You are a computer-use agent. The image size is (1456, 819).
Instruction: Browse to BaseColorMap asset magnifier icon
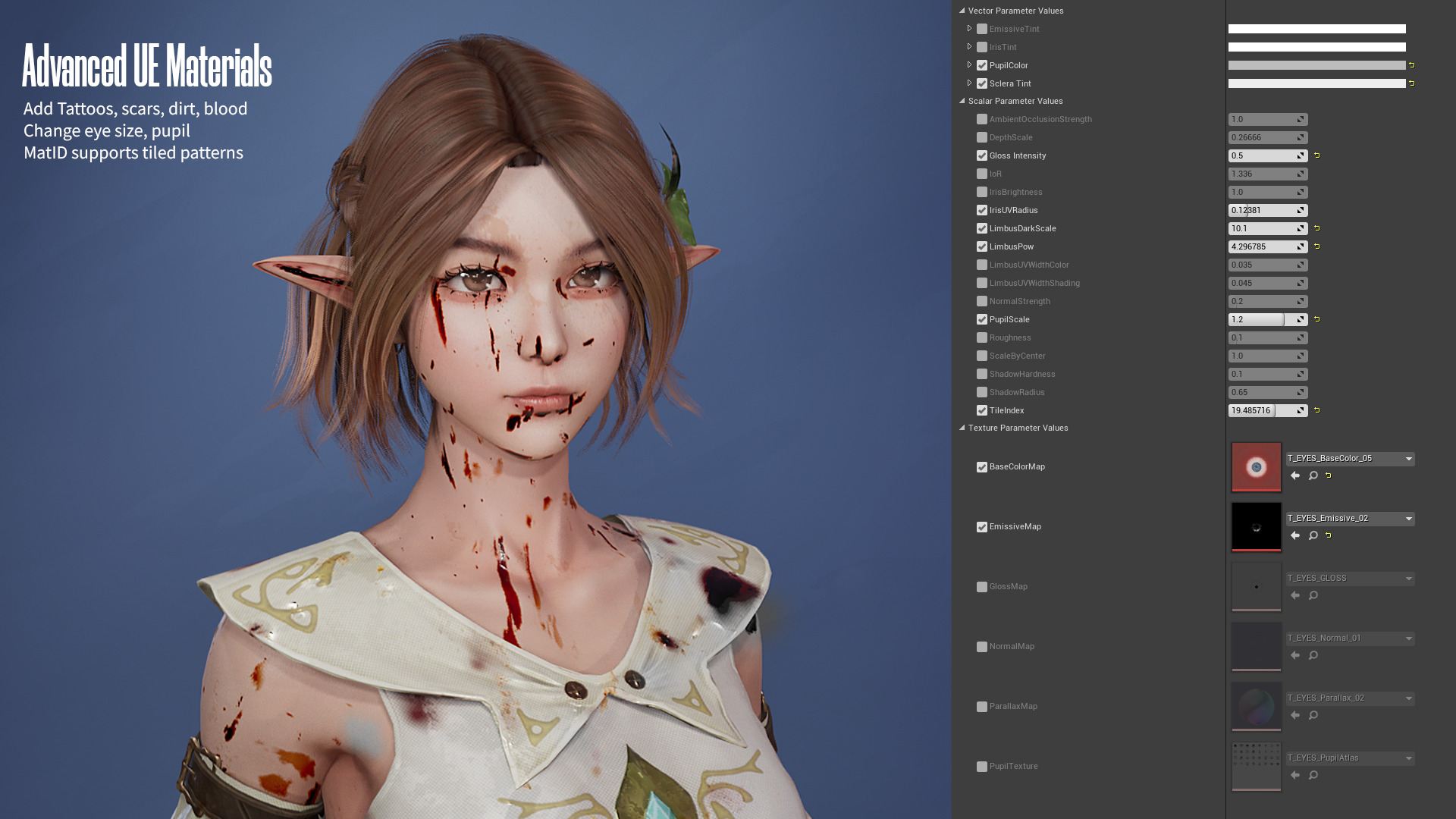[x=1313, y=475]
